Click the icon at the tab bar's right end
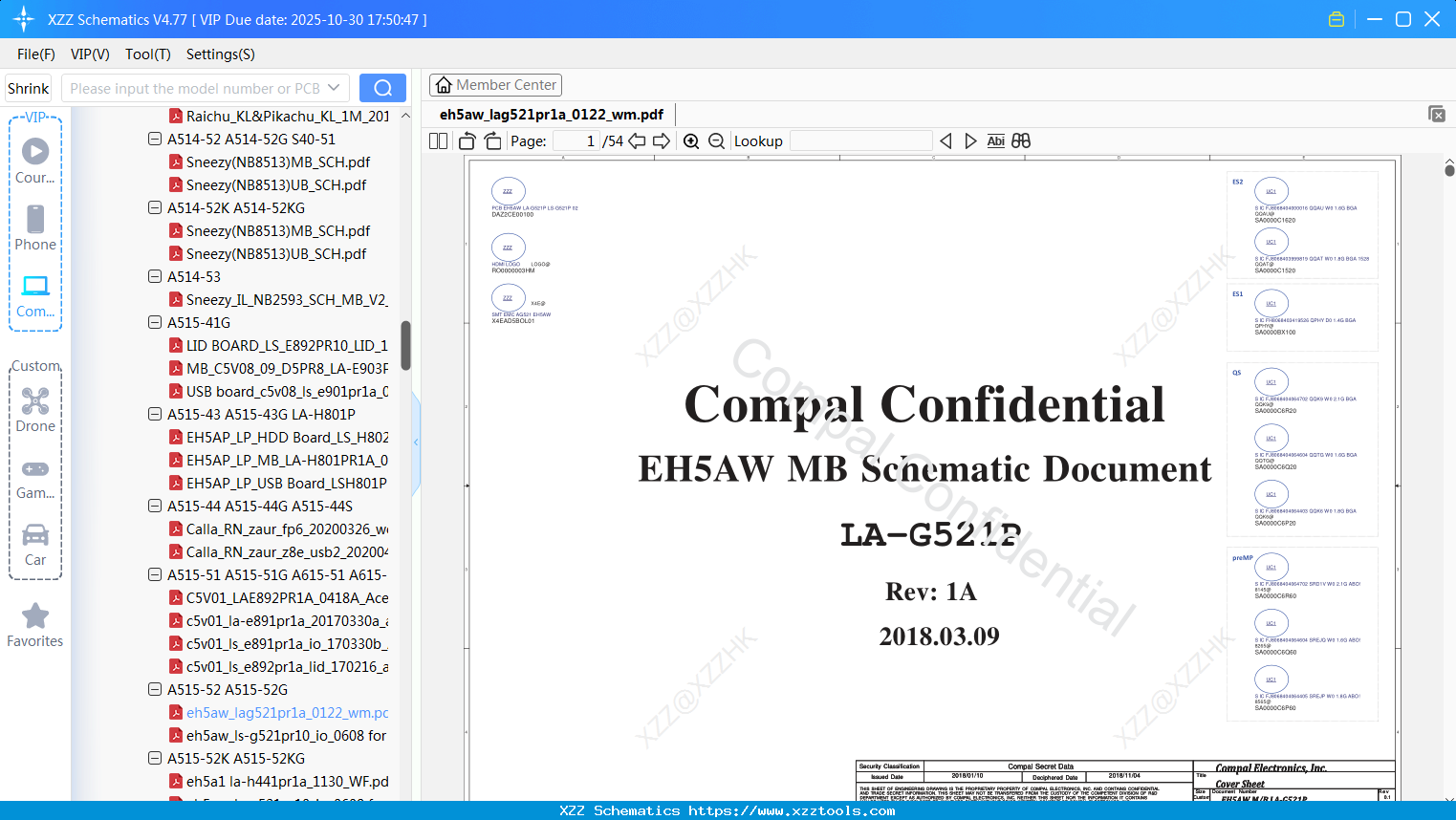The width and height of the screenshot is (1456, 820). point(1437,114)
